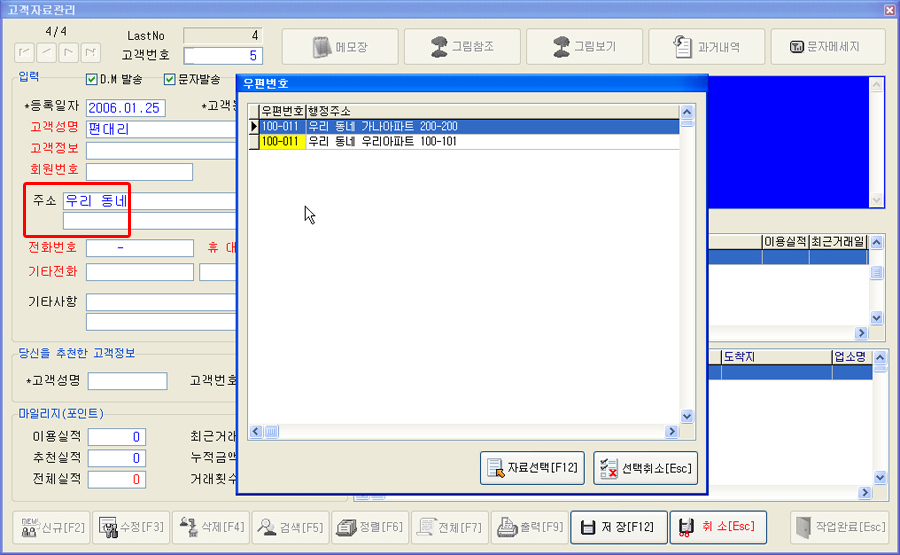Click 작업완료[Esc] finish button
900x555 pixels.
pos(839,527)
